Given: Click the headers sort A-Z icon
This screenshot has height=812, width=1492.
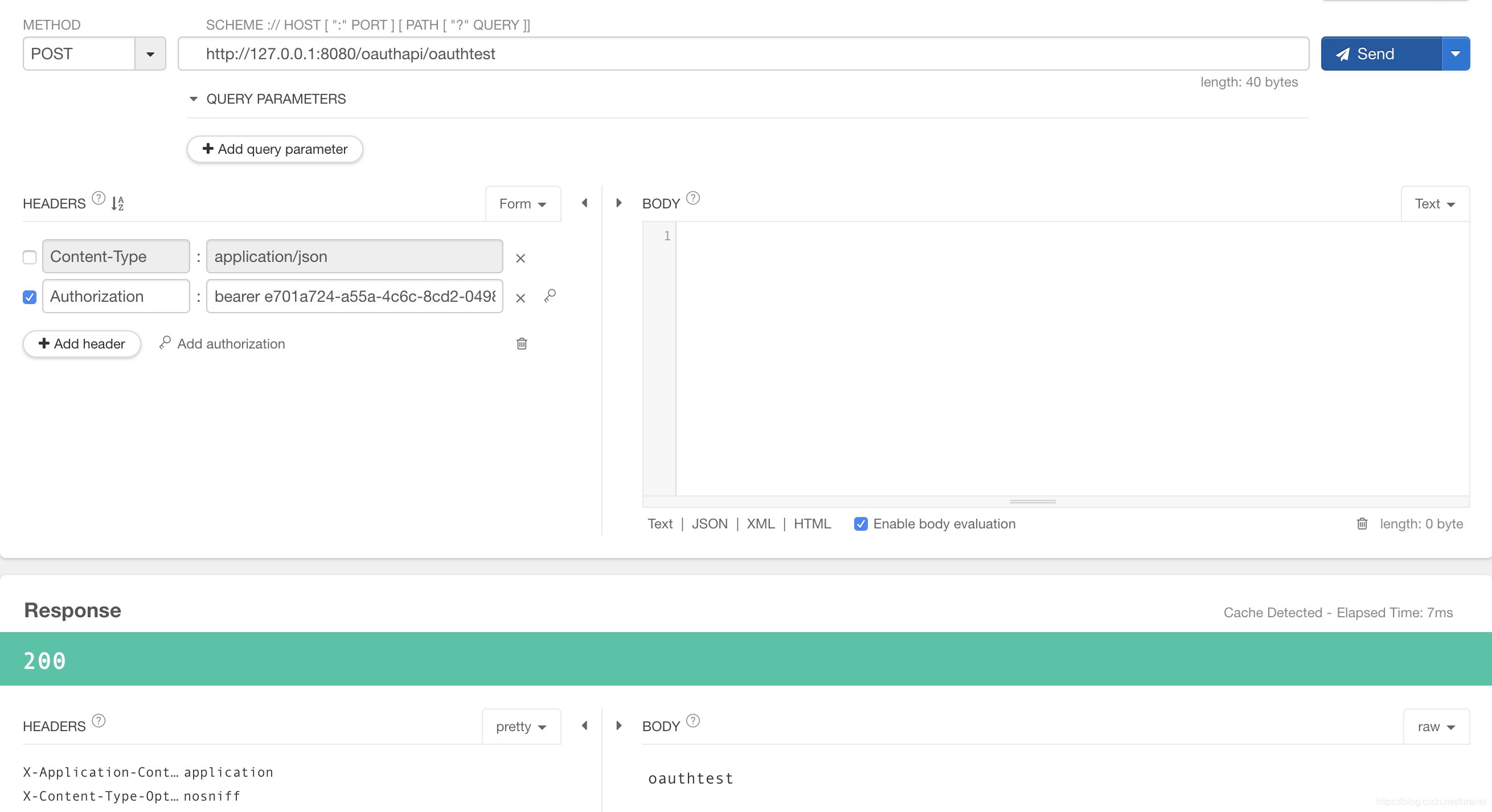Looking at the screenshot, I should (x=117, y=203).
